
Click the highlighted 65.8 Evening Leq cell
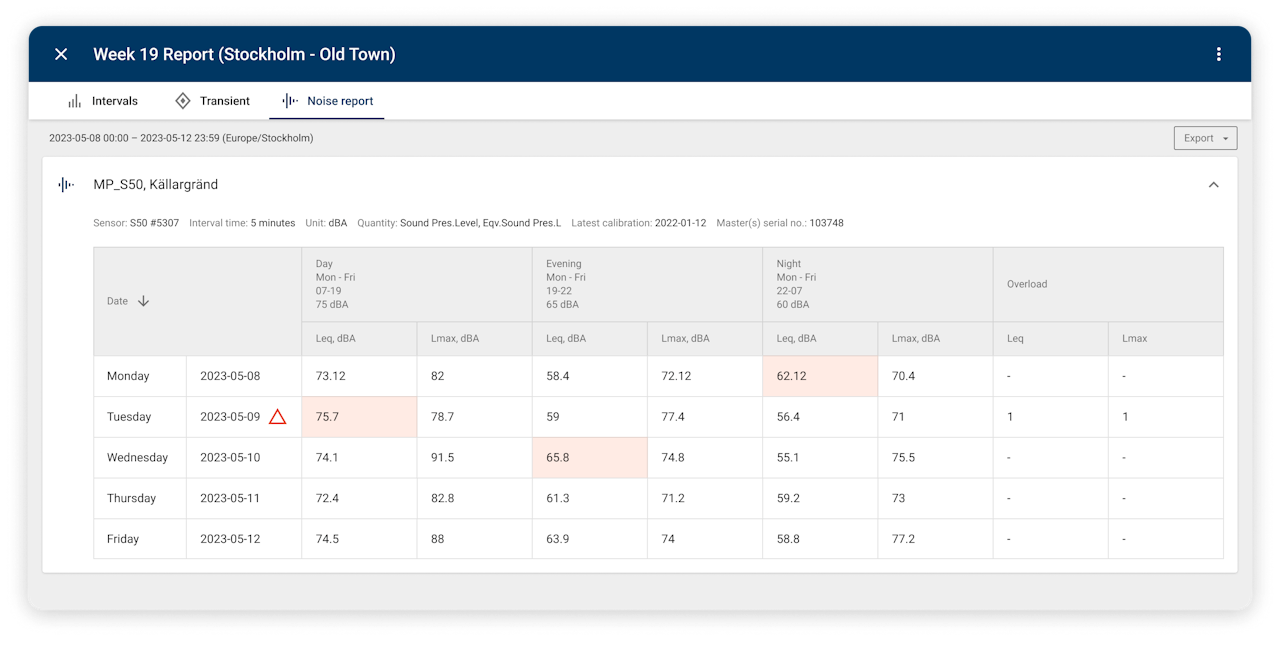point(590,457)
